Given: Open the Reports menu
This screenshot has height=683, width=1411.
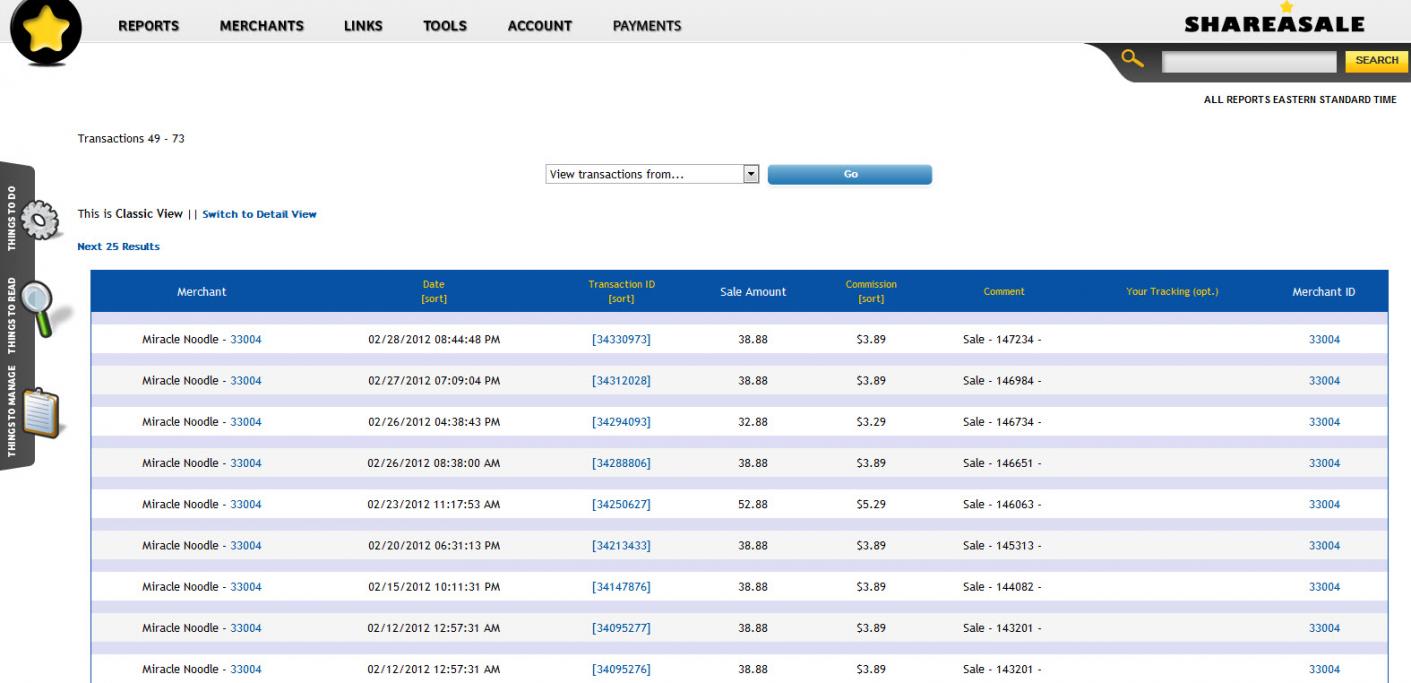Looking at the screenshot, I should pos(149,26).
